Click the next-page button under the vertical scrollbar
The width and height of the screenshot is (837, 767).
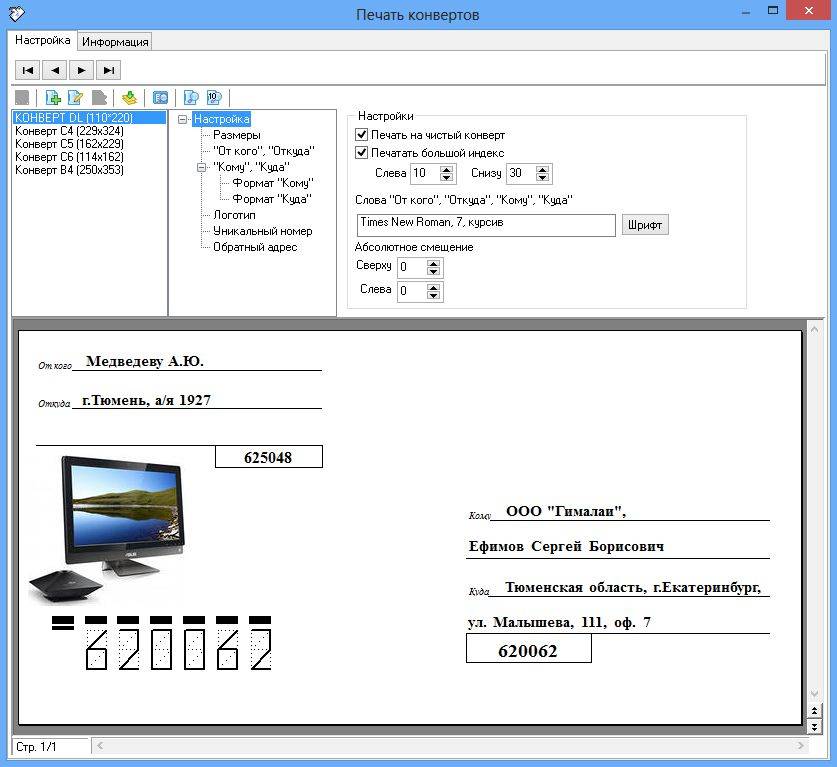pos(814,726)
